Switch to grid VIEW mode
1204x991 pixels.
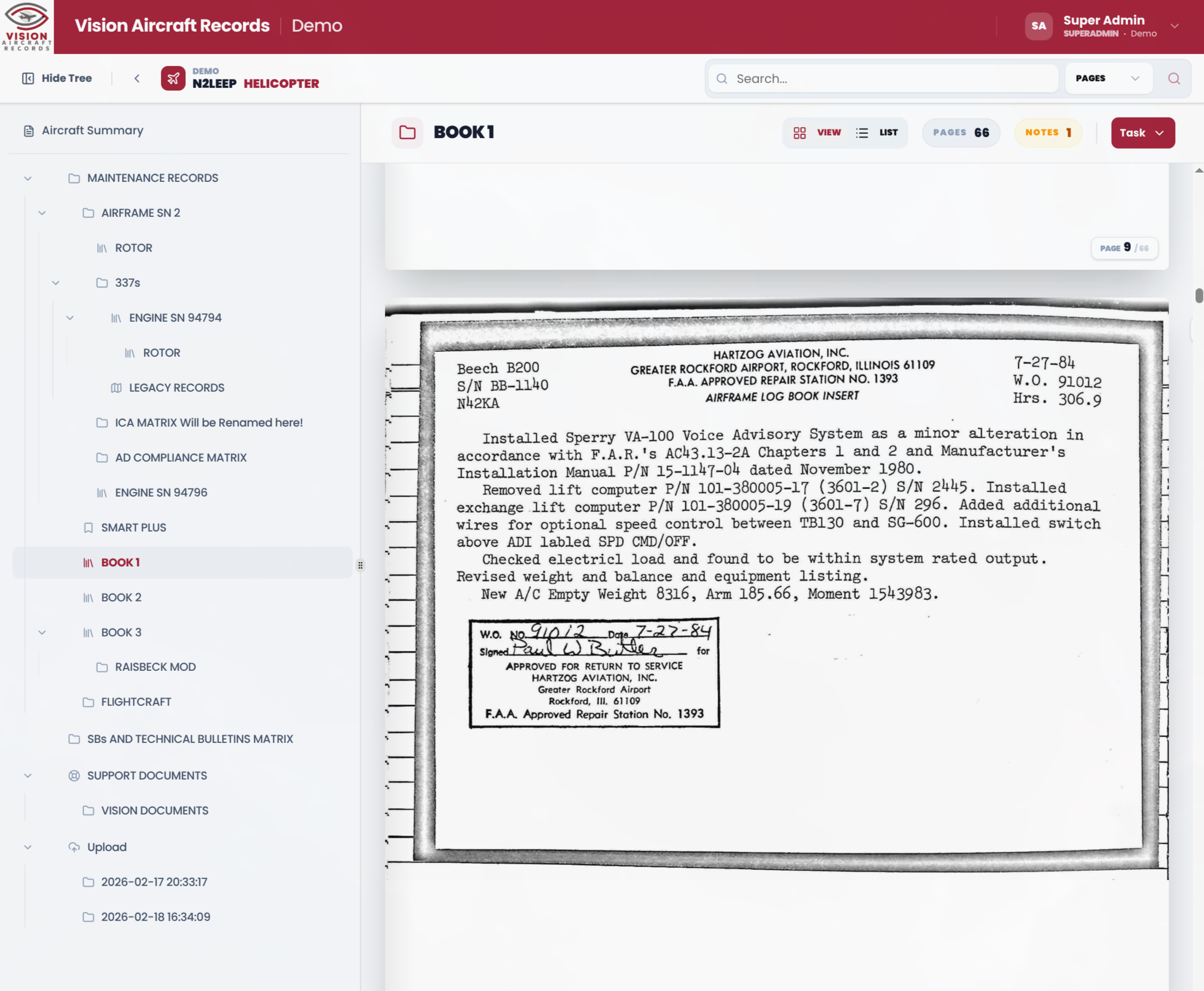pyautogui.click(x=817, y=132)
